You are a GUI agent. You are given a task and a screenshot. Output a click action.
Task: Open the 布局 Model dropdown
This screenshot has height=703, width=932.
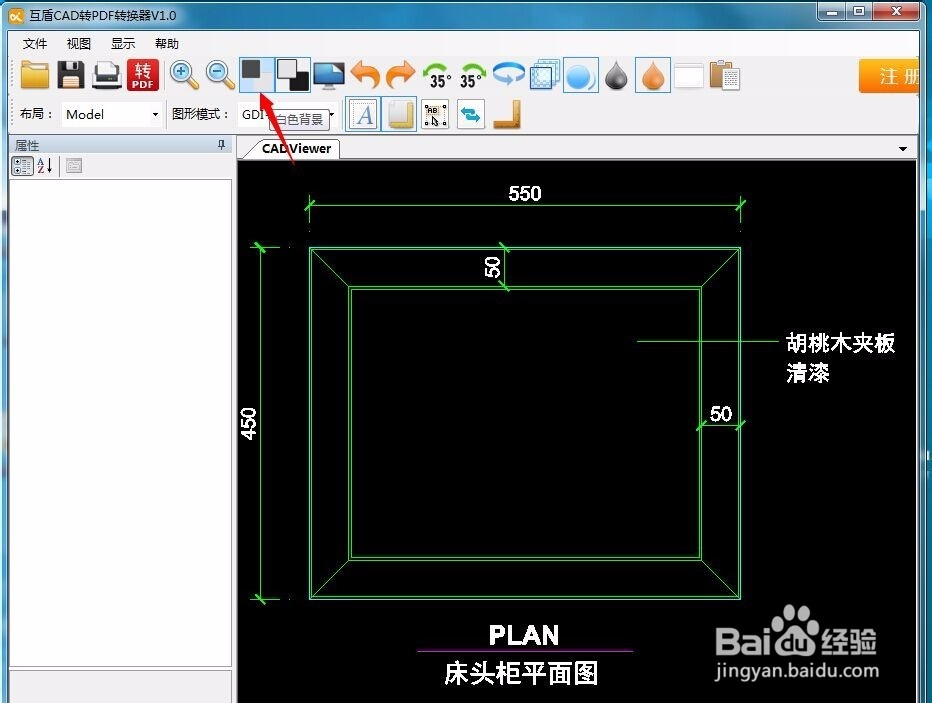point(112,114)
